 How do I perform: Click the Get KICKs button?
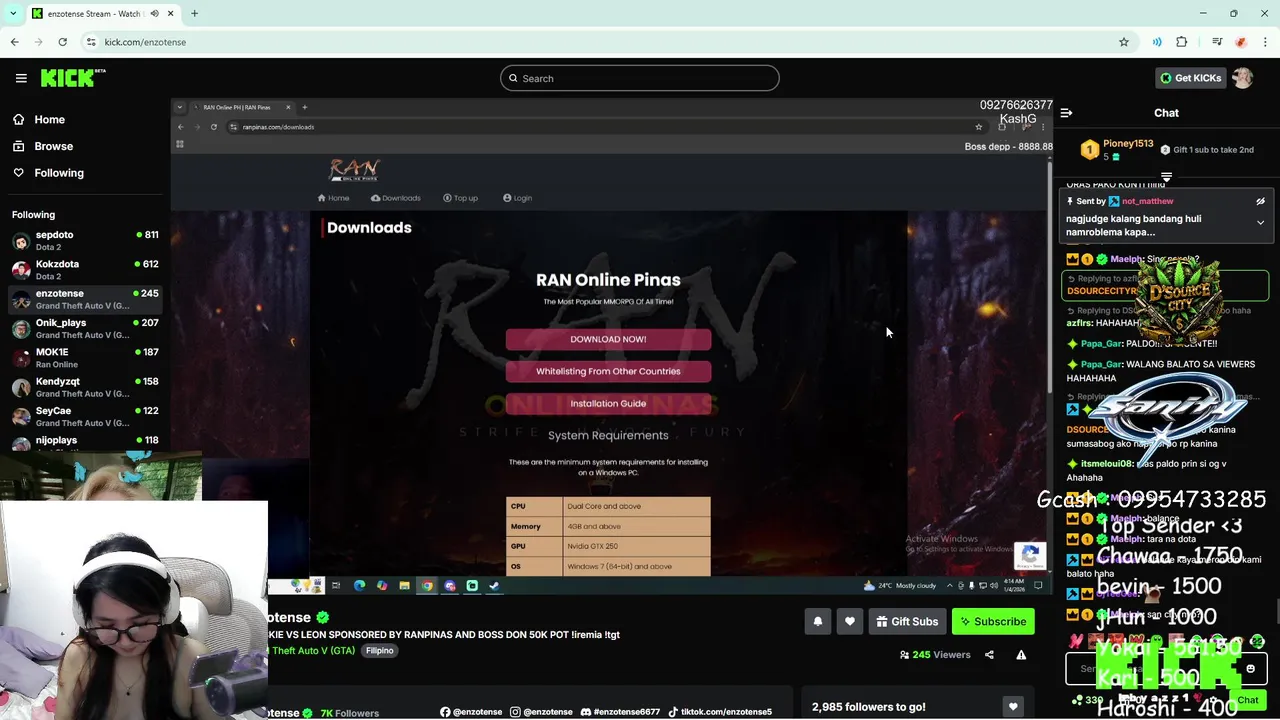pos(1190,78)
